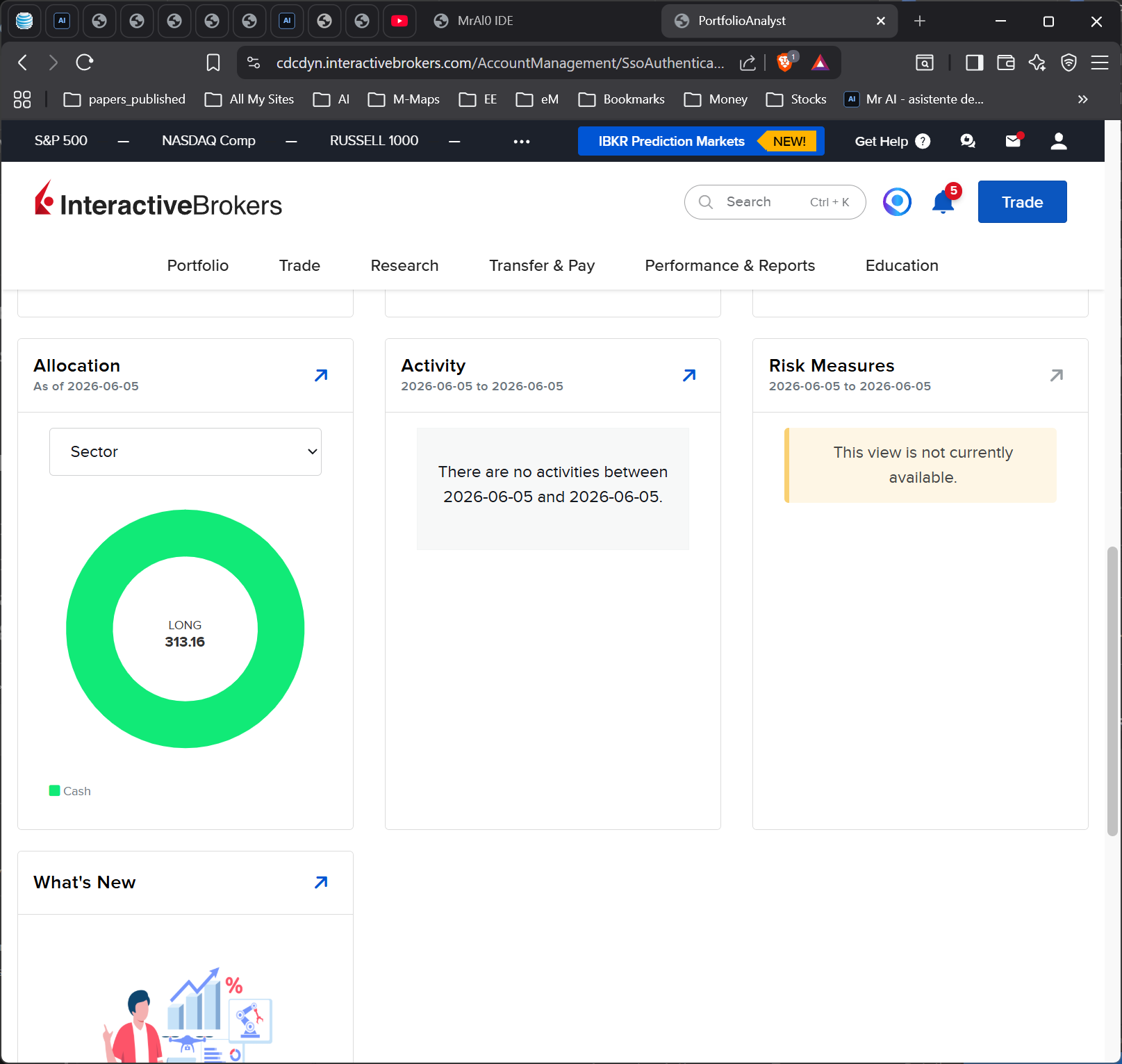Open the Mr AI - asistente bookmark
This screenshot has height=1064, width=1122.
click(x=914, y=99)
